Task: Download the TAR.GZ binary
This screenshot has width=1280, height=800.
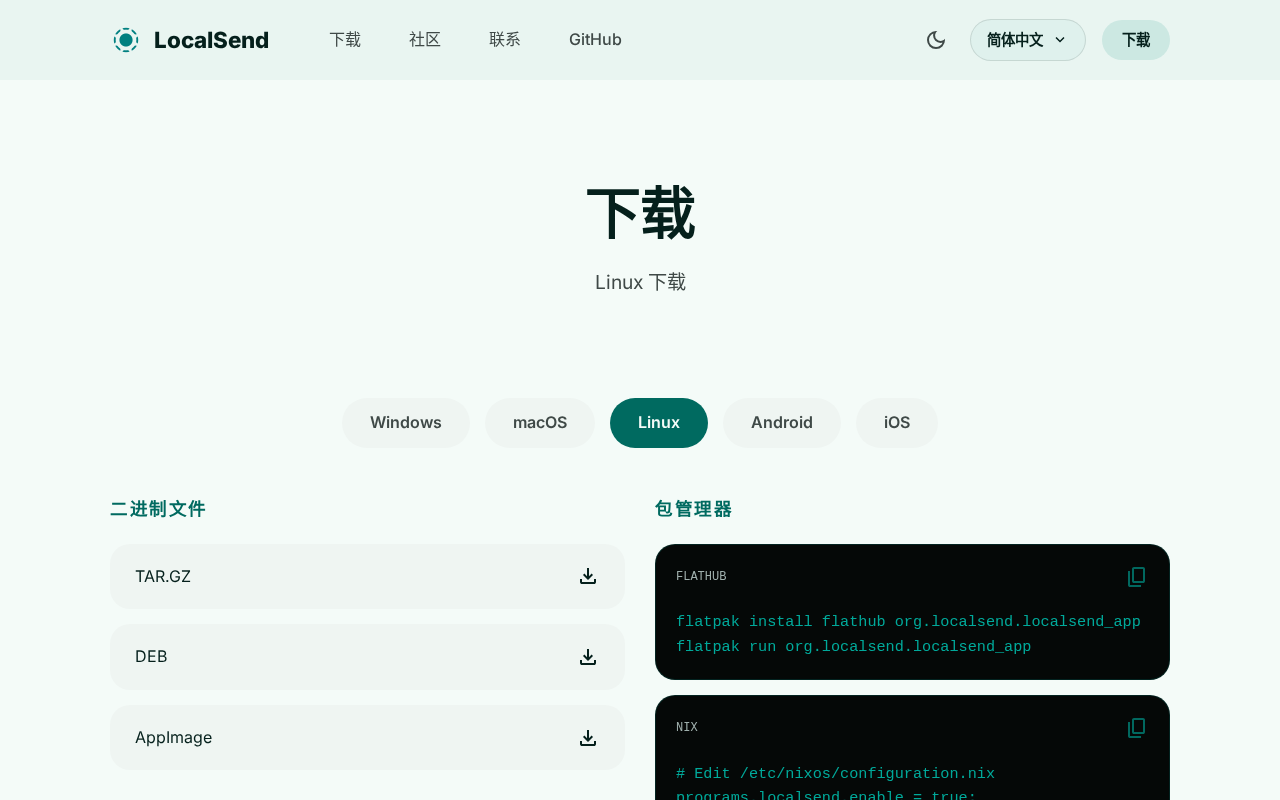Action: [367, 576]
